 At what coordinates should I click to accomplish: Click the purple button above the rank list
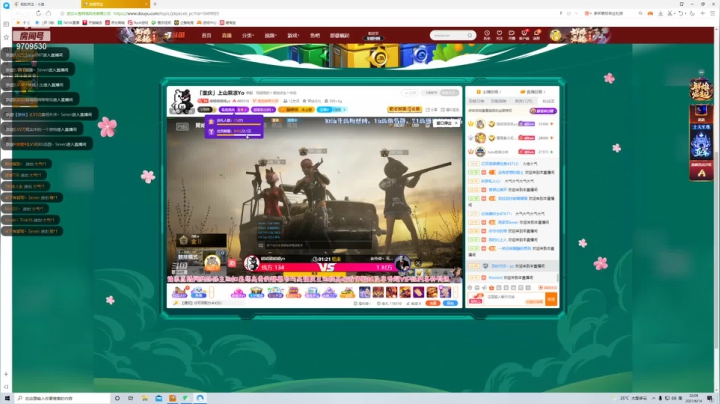point(543,111)
